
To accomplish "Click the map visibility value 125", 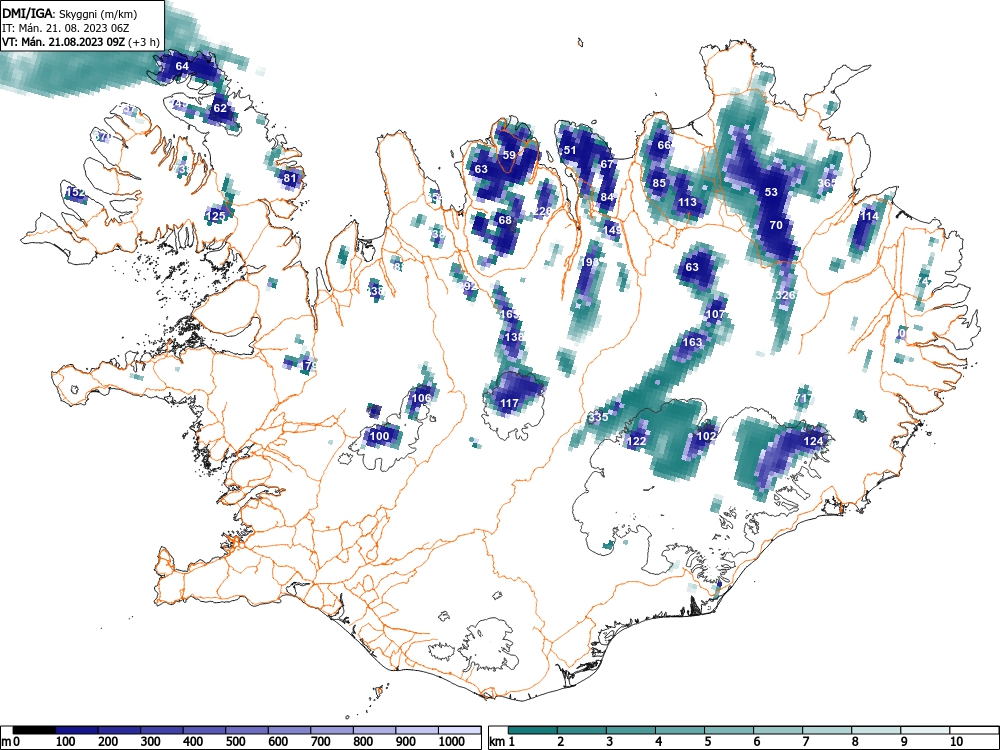I will (x=216, y=216).
